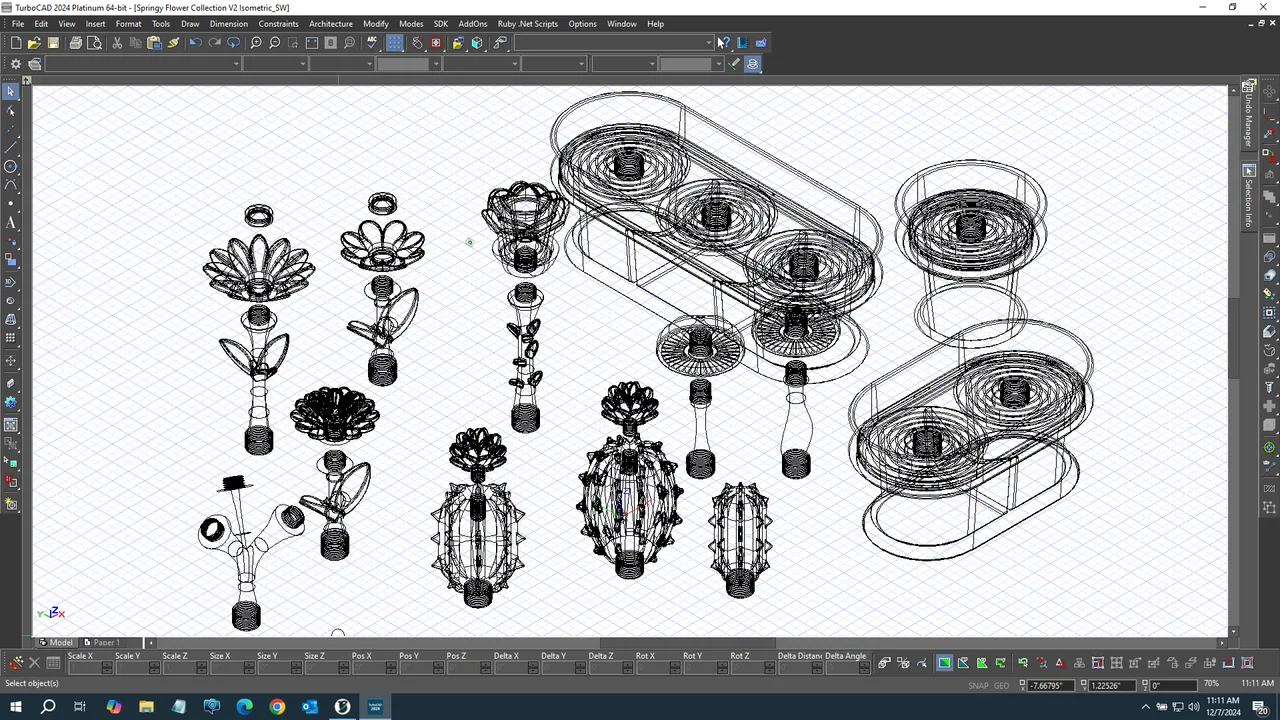Select the Text 'A' tool
The height and width of the screenshot is (720, 1280).
(x=11, y=224)
